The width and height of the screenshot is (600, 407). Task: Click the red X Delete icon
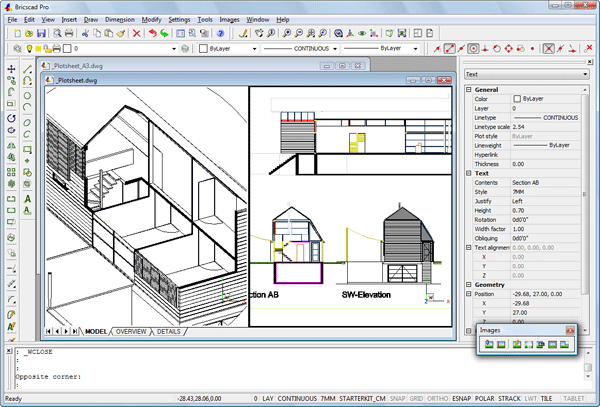[x=137, y=34]
